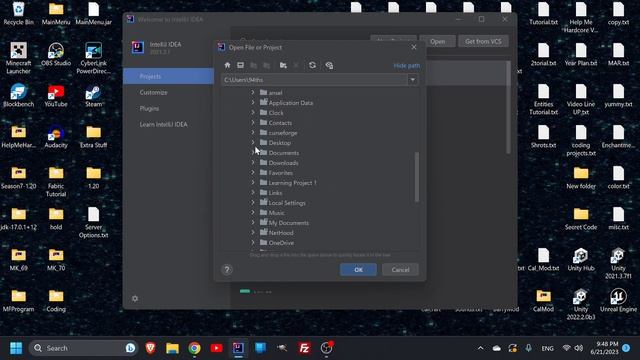
Task: Select the Projects tab in sidebar
Action: pyautogui.click(x=169, y=76)
